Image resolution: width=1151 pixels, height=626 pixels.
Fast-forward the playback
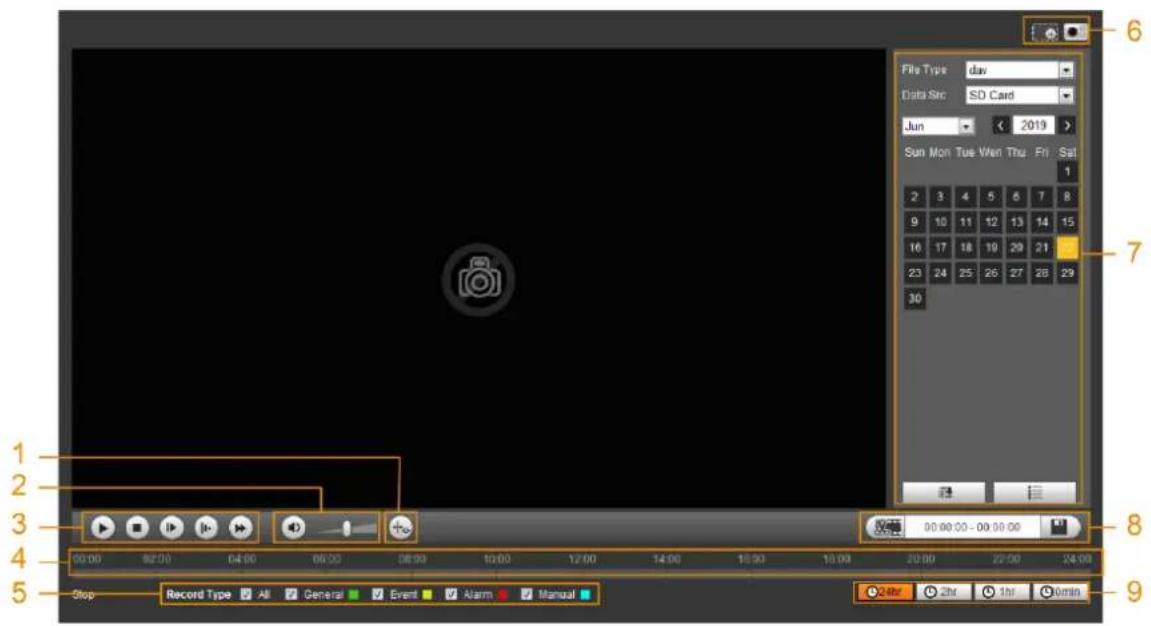point(240,527)
